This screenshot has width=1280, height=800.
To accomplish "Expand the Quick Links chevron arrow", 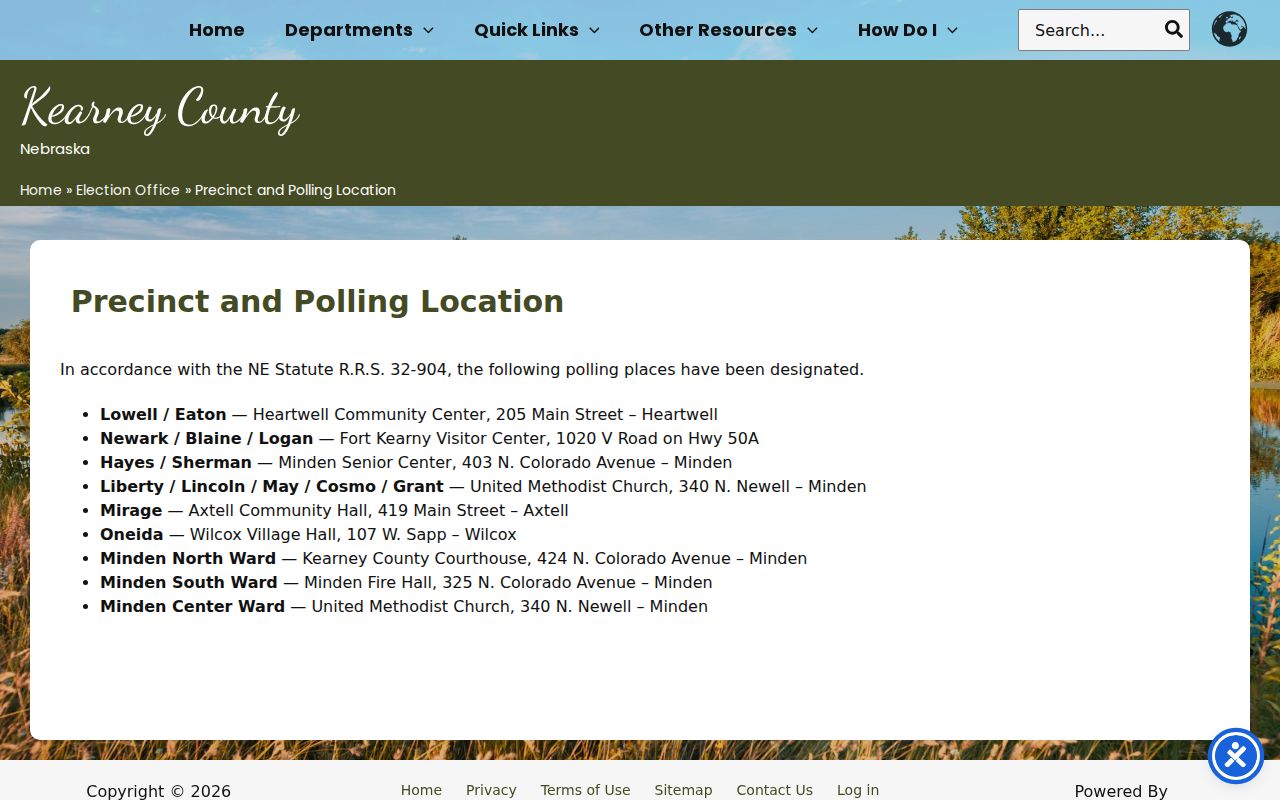I will point(594,30).
